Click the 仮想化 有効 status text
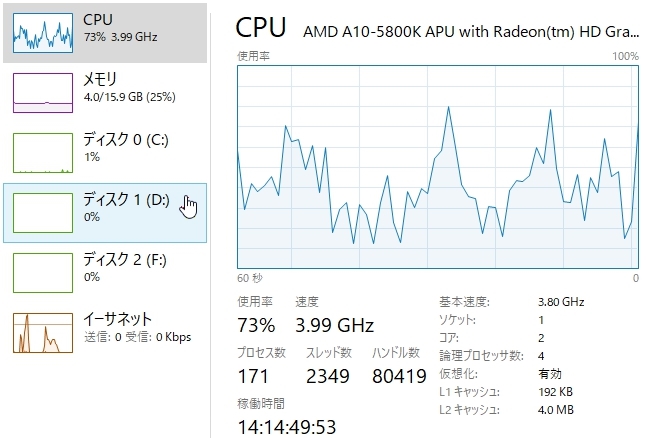The height and width of the screenshot is (438, 647). [x=550, y=374]
